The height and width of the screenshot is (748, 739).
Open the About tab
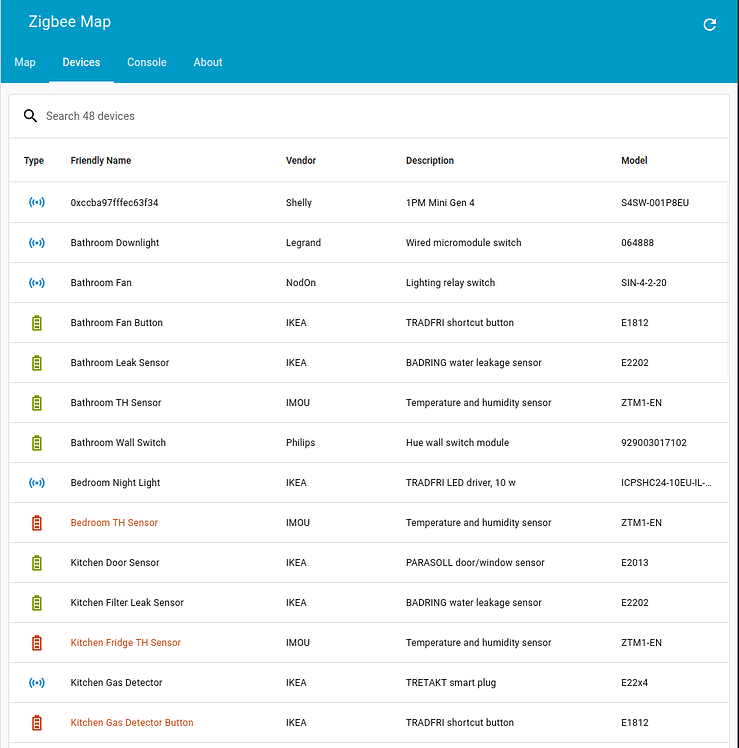pyautogui.click(x=208, y=62)
